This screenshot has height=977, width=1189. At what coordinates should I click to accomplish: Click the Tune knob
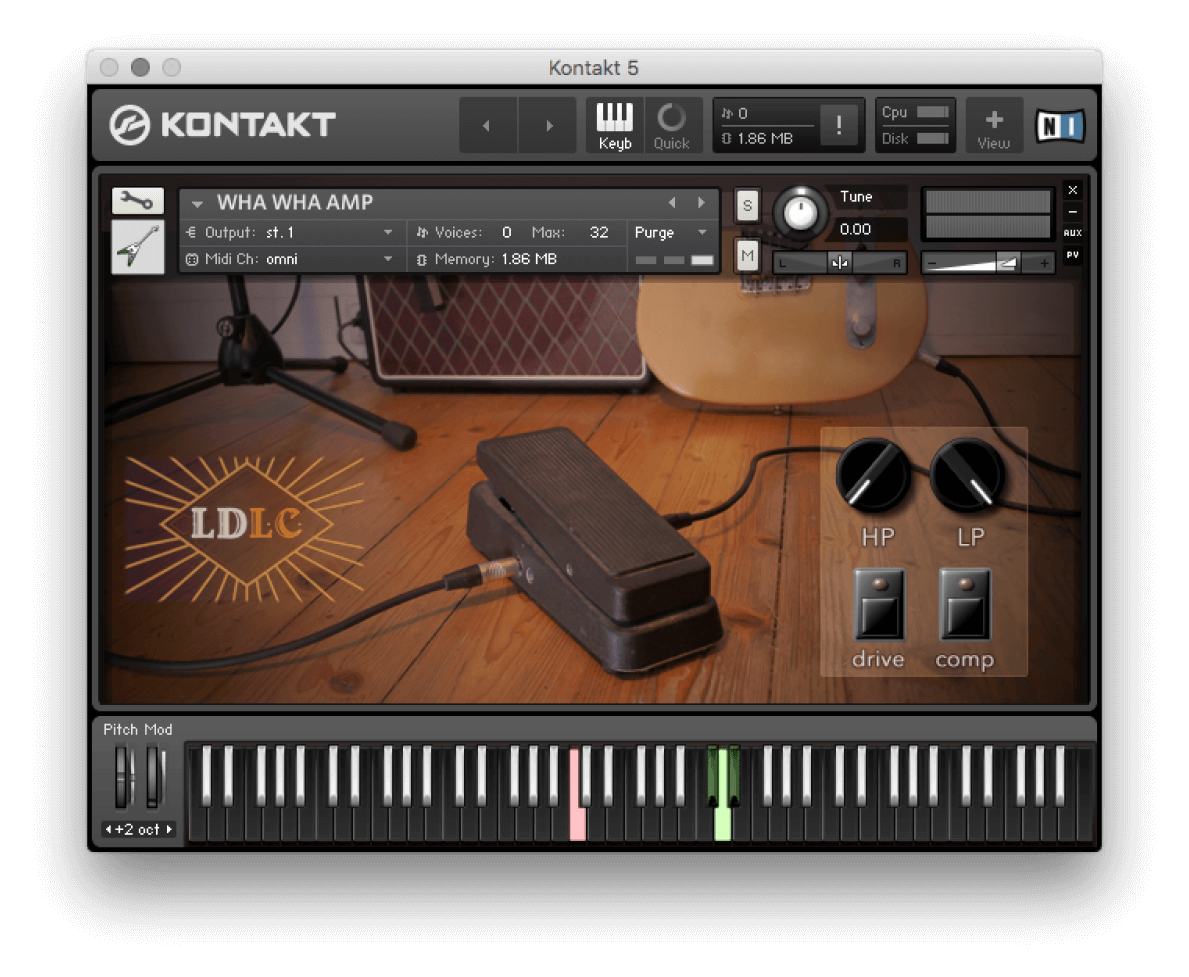[799, 213]
